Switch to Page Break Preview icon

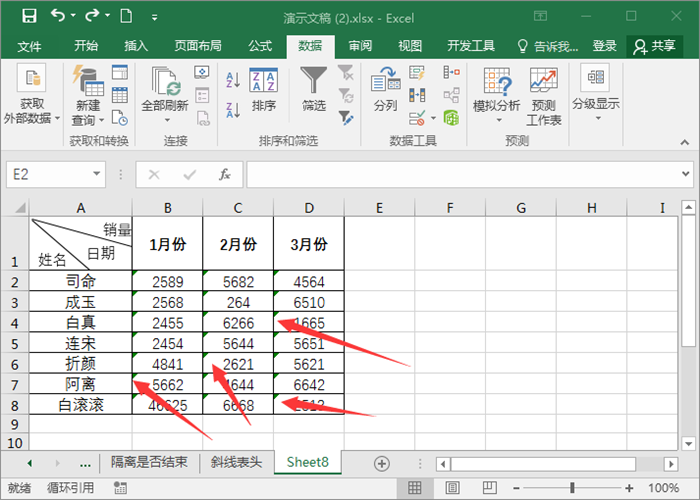489,488
